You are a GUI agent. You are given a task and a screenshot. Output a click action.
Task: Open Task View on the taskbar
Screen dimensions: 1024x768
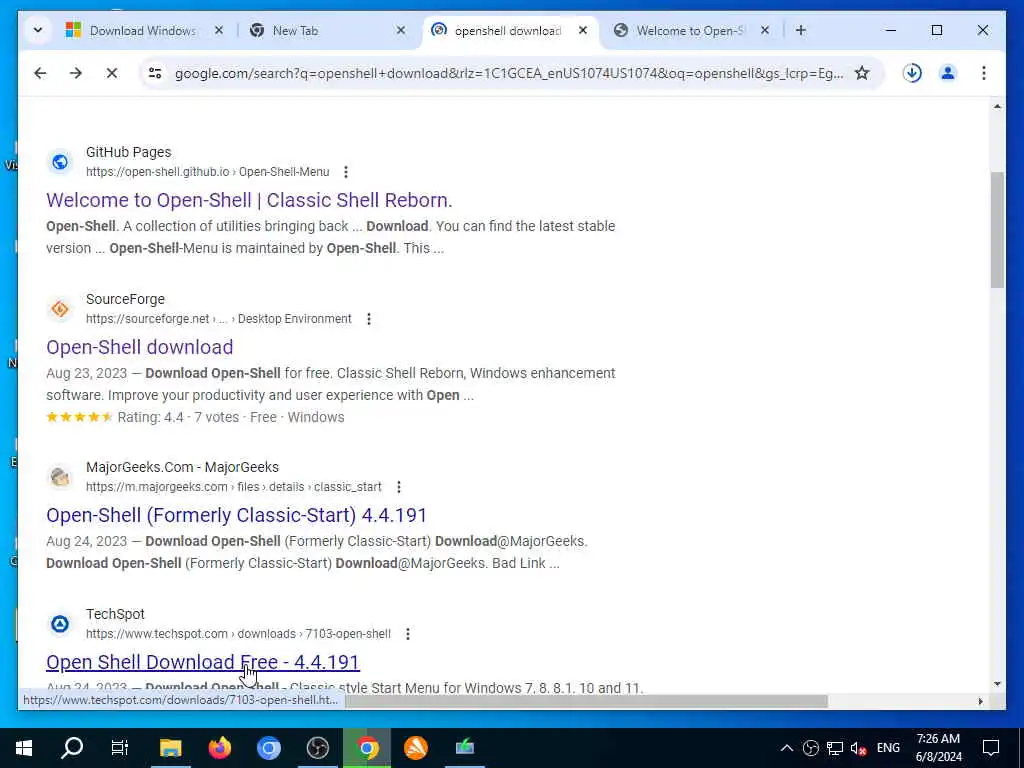(x=120, y=748)
